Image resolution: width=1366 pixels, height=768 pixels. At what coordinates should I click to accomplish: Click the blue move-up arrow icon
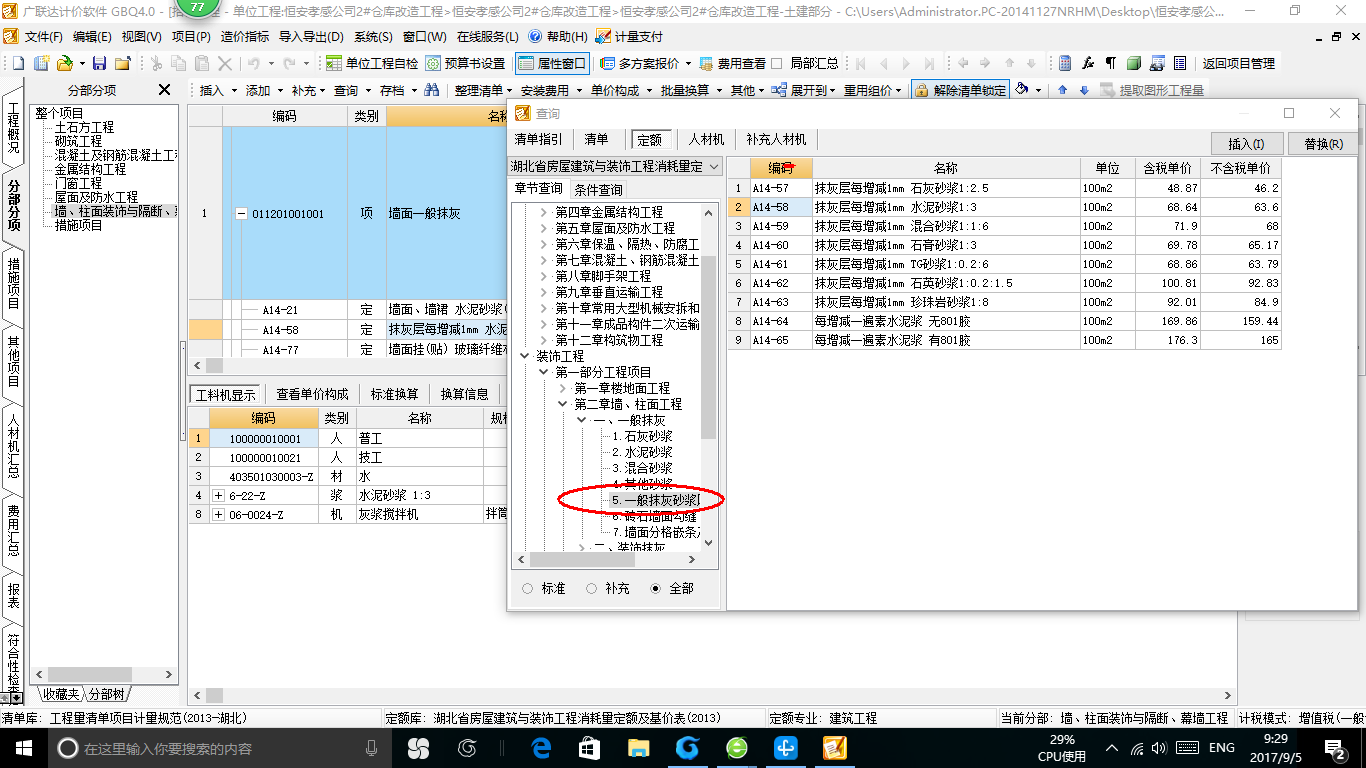click(1062, 90)
